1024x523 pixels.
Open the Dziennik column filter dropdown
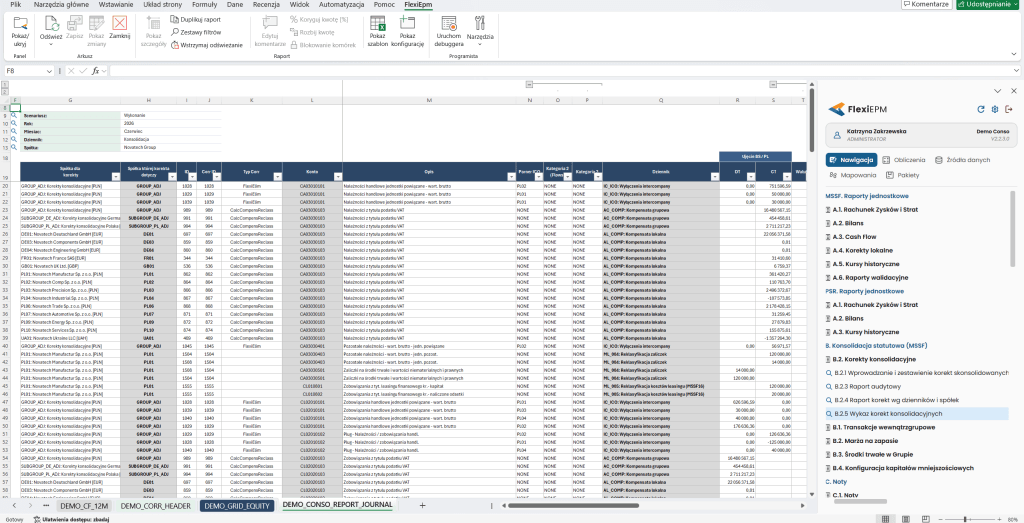714,177
